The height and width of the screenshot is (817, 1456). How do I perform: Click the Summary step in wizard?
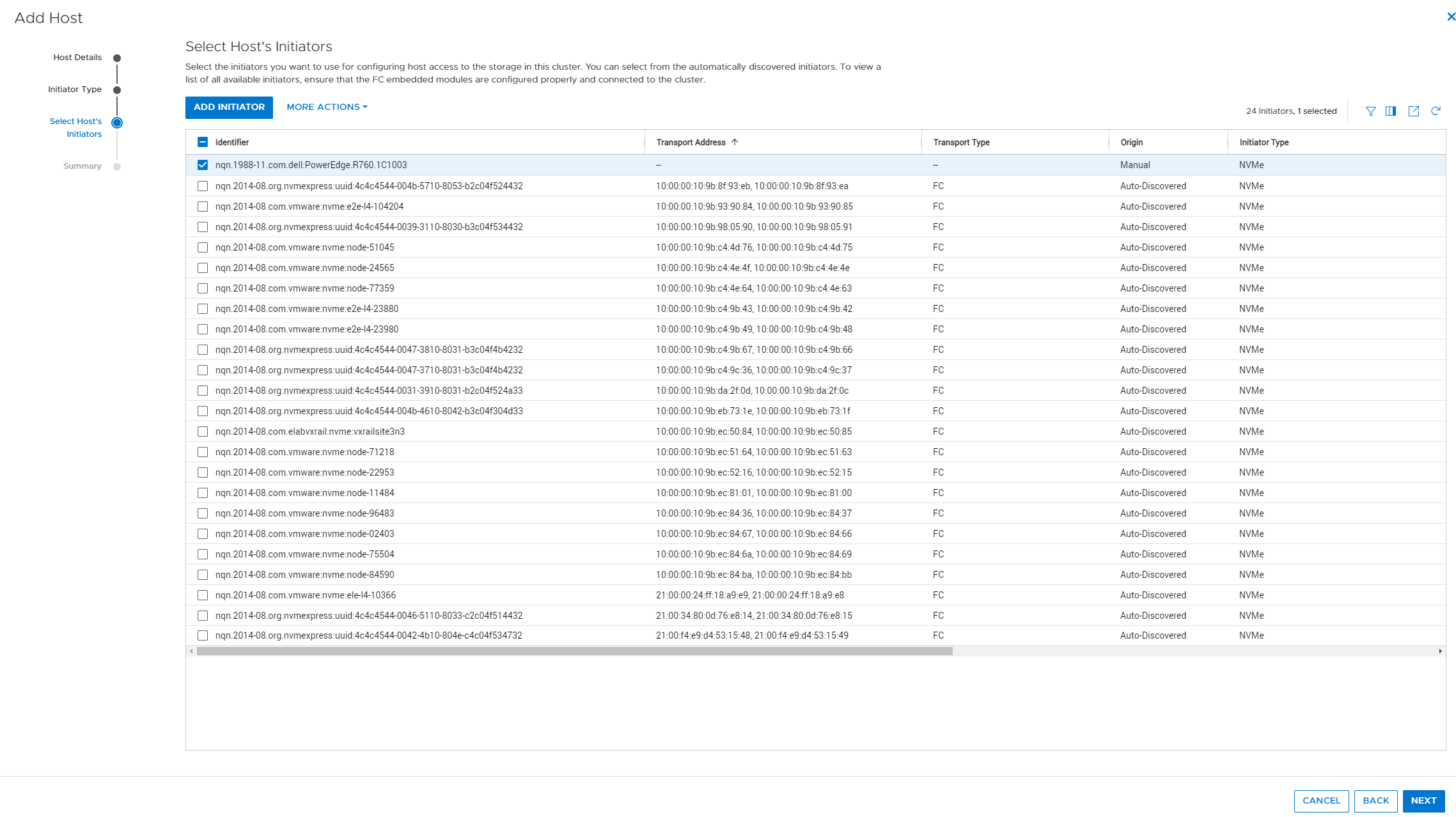[82, 166]
